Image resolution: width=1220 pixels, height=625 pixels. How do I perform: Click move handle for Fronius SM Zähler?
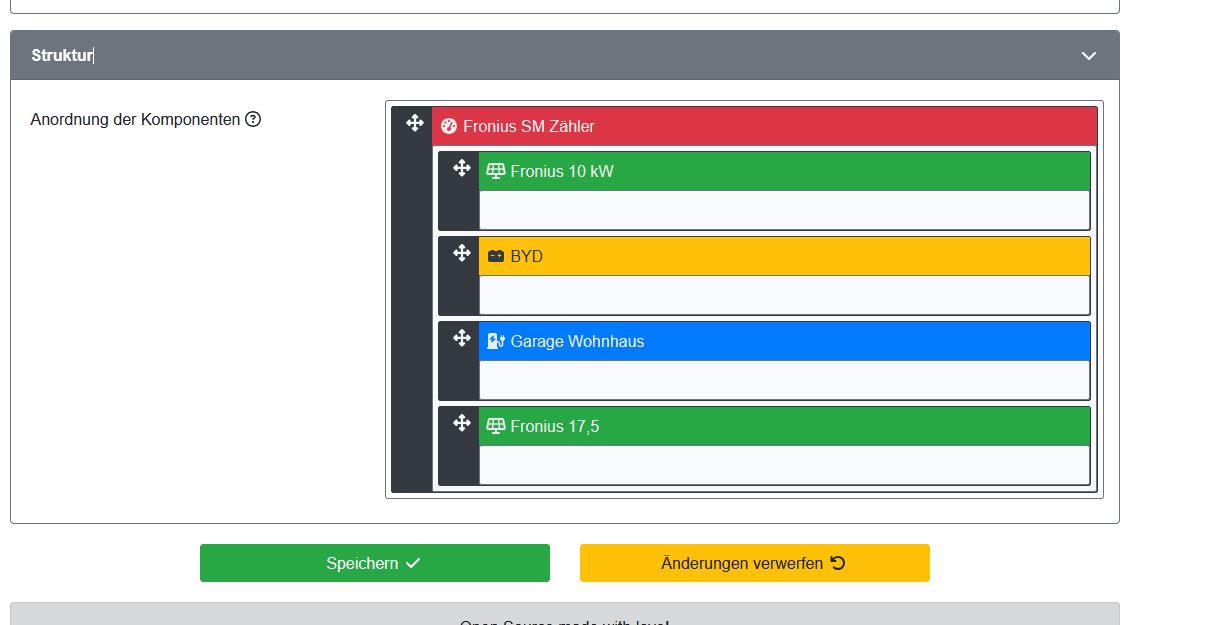tap(415, 123)
